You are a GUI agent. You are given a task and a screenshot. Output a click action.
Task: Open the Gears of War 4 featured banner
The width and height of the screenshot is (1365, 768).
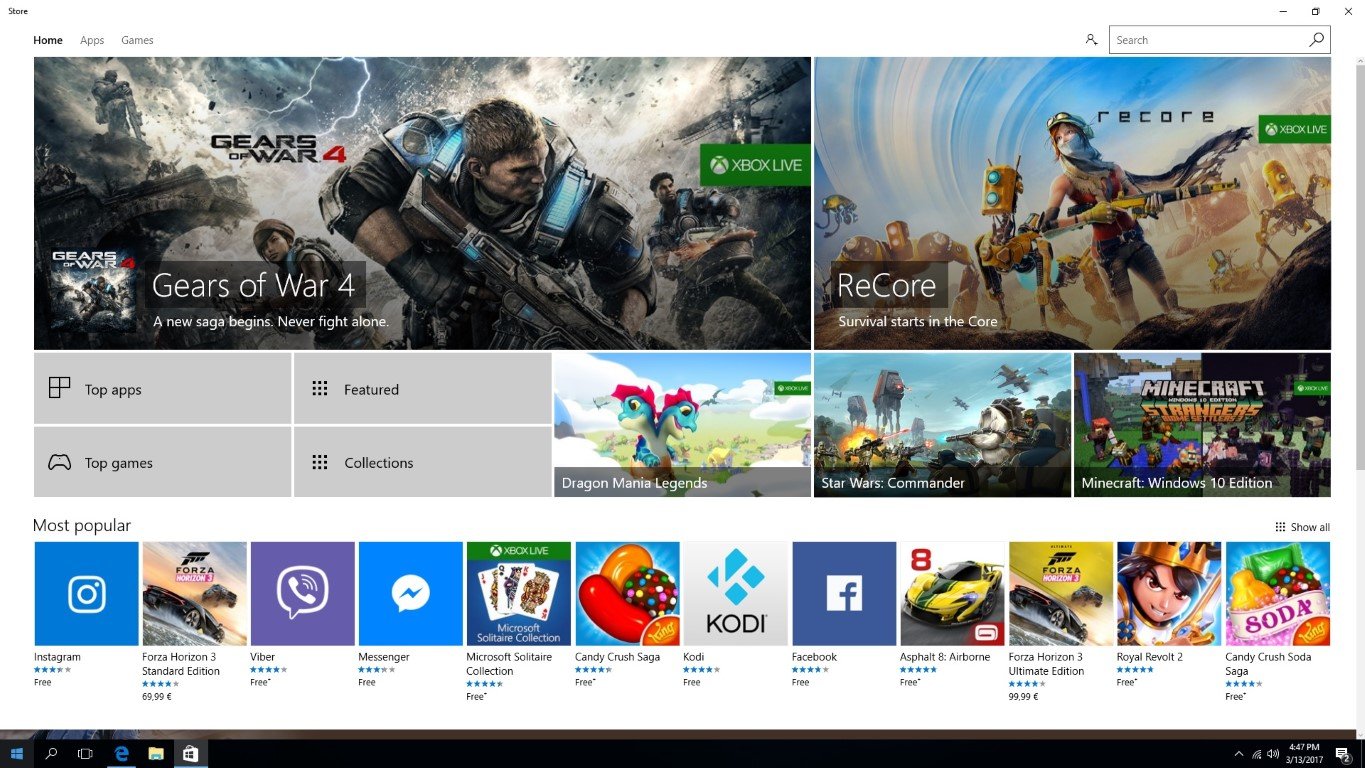pos(422,203)
